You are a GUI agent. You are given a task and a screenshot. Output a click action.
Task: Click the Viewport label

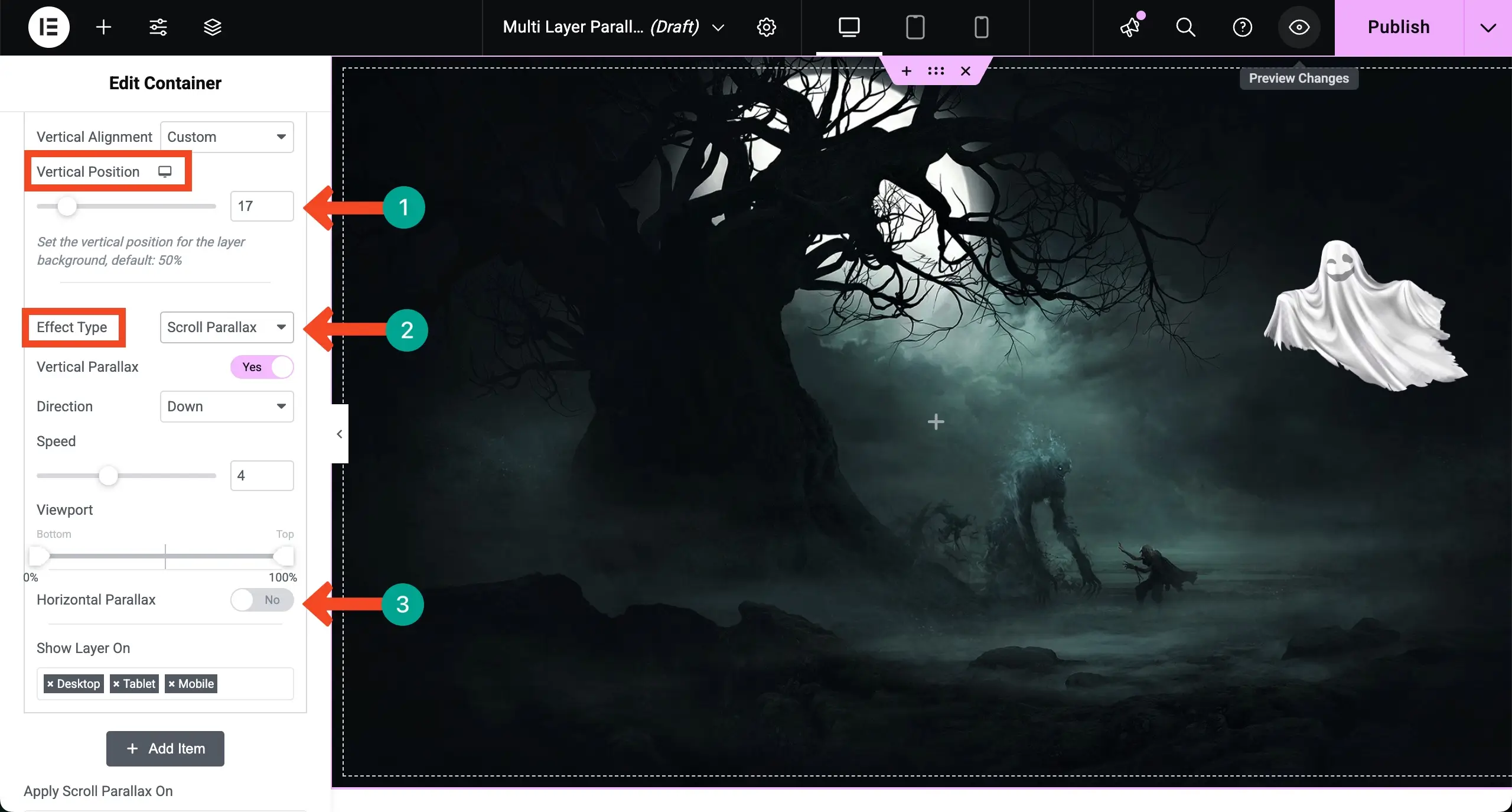(x=65, y=510)
